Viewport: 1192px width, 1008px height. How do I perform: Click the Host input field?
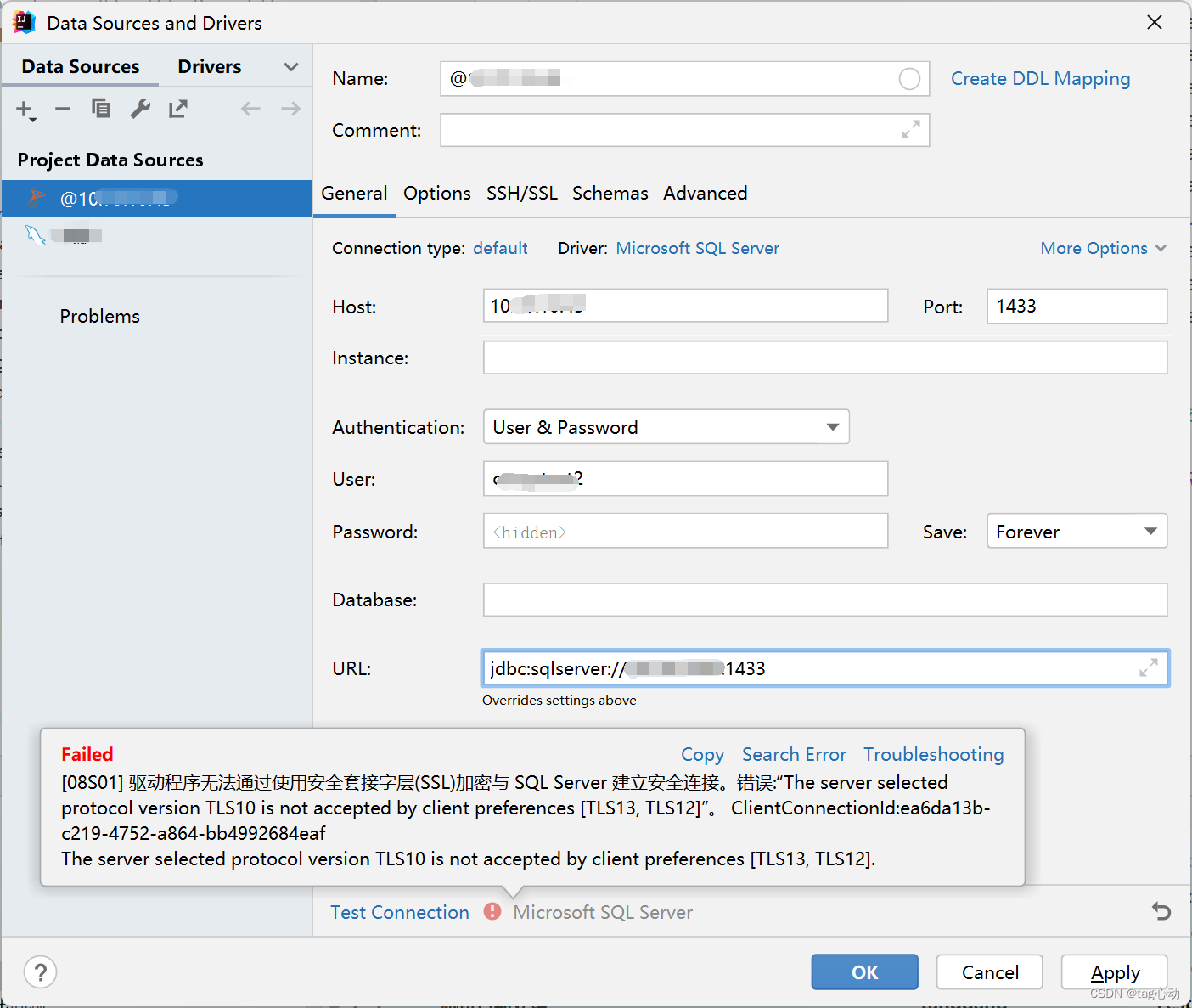pos(686,306)
